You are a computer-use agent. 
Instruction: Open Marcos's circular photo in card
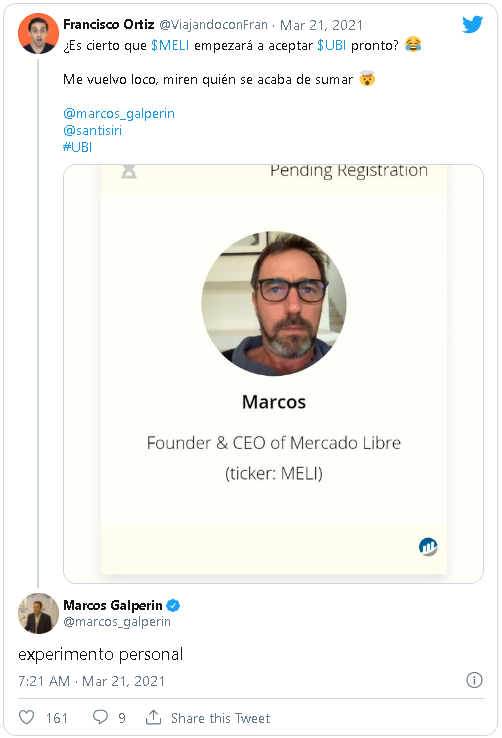pyautogui.click(x=274, y=304)
